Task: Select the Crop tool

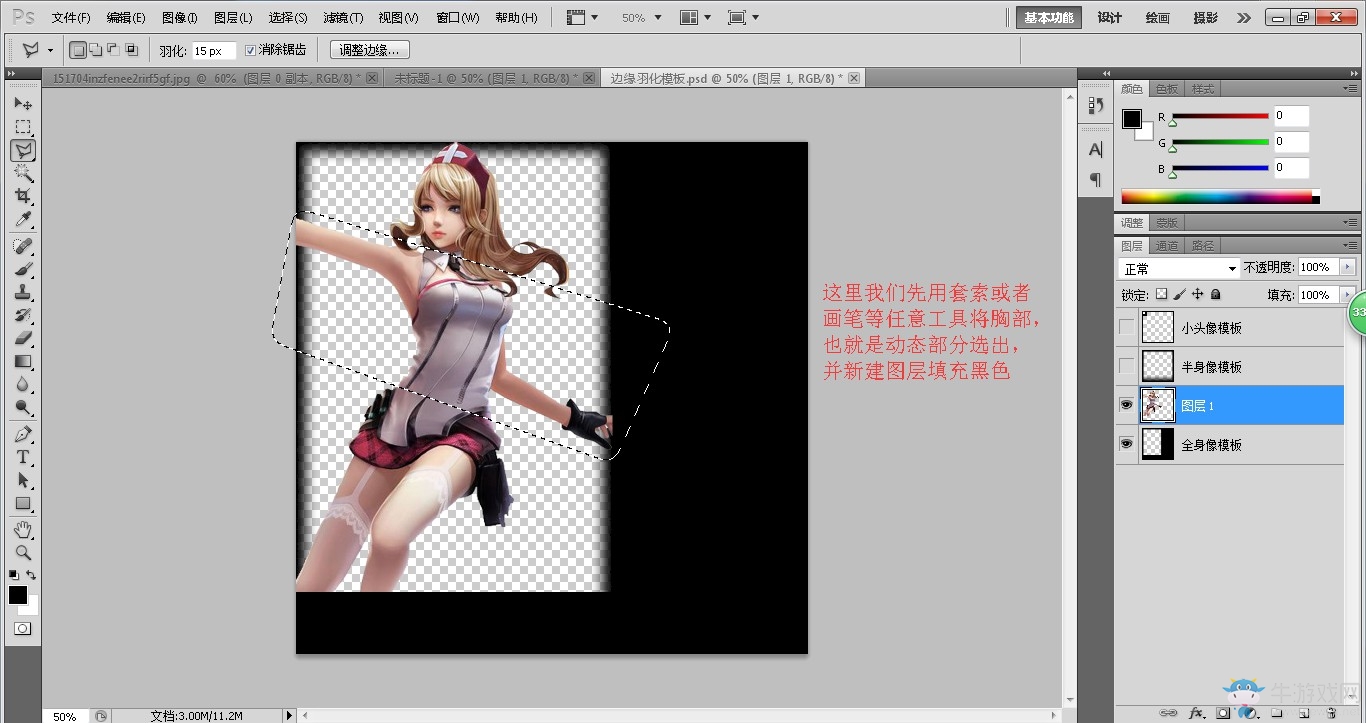Action: coord(23,196)
